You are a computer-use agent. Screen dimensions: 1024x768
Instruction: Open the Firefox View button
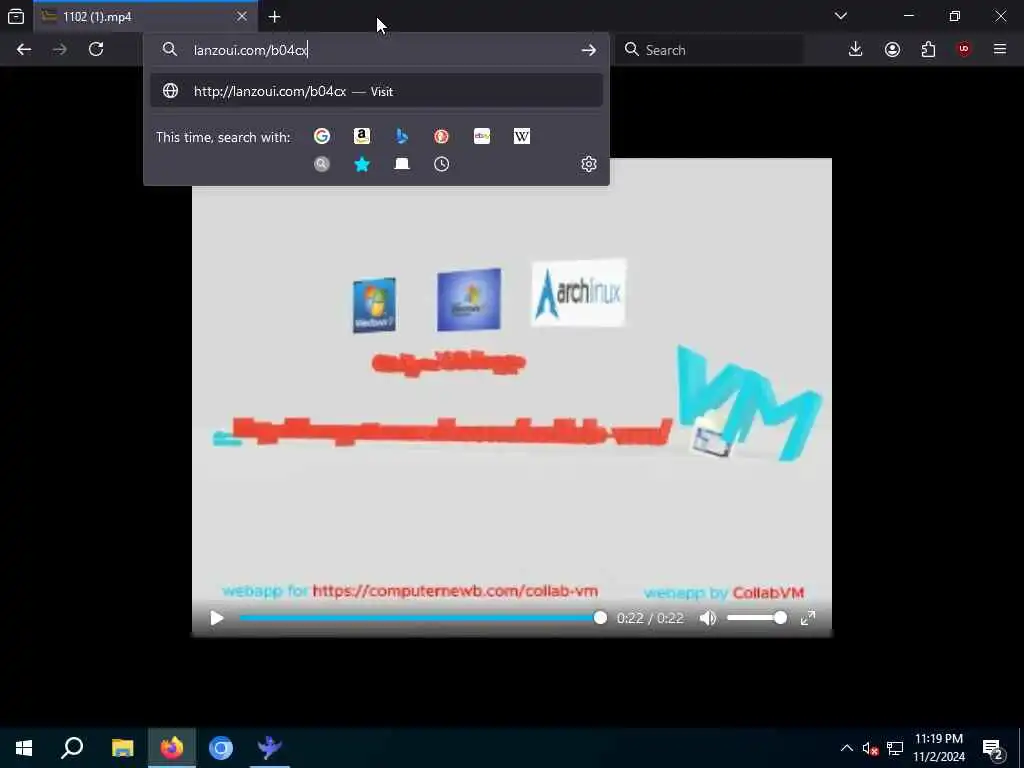pyautogui.click(x=16, y=17)
